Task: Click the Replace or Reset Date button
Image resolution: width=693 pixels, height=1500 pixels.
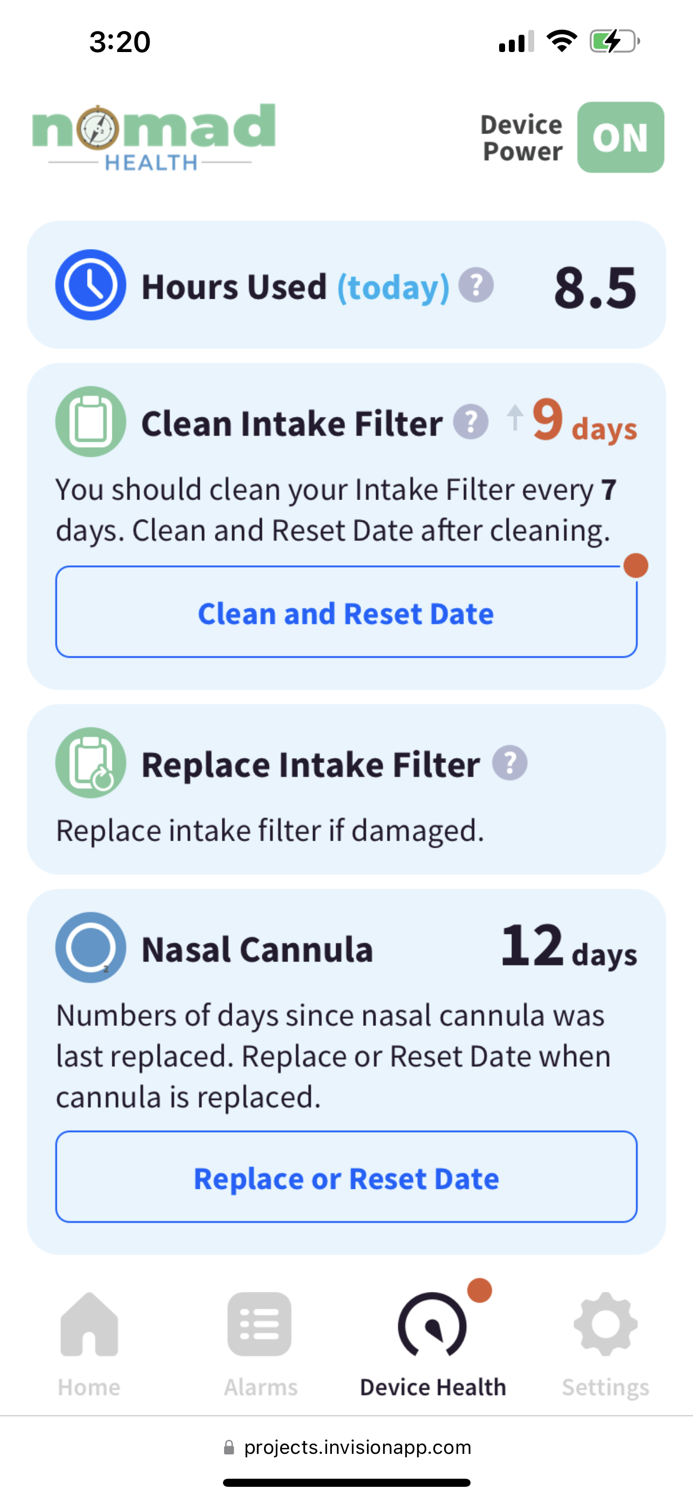Action: [346, 1177]
